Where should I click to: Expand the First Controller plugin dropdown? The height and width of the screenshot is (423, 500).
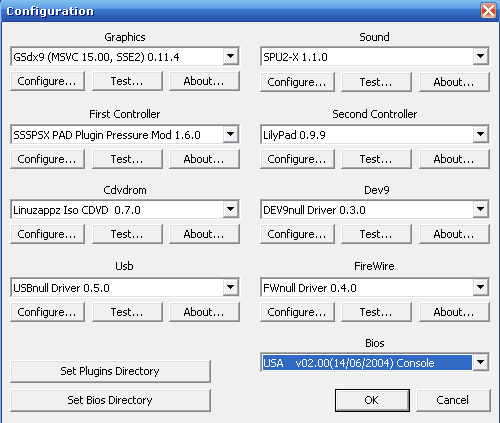[230, 134]
